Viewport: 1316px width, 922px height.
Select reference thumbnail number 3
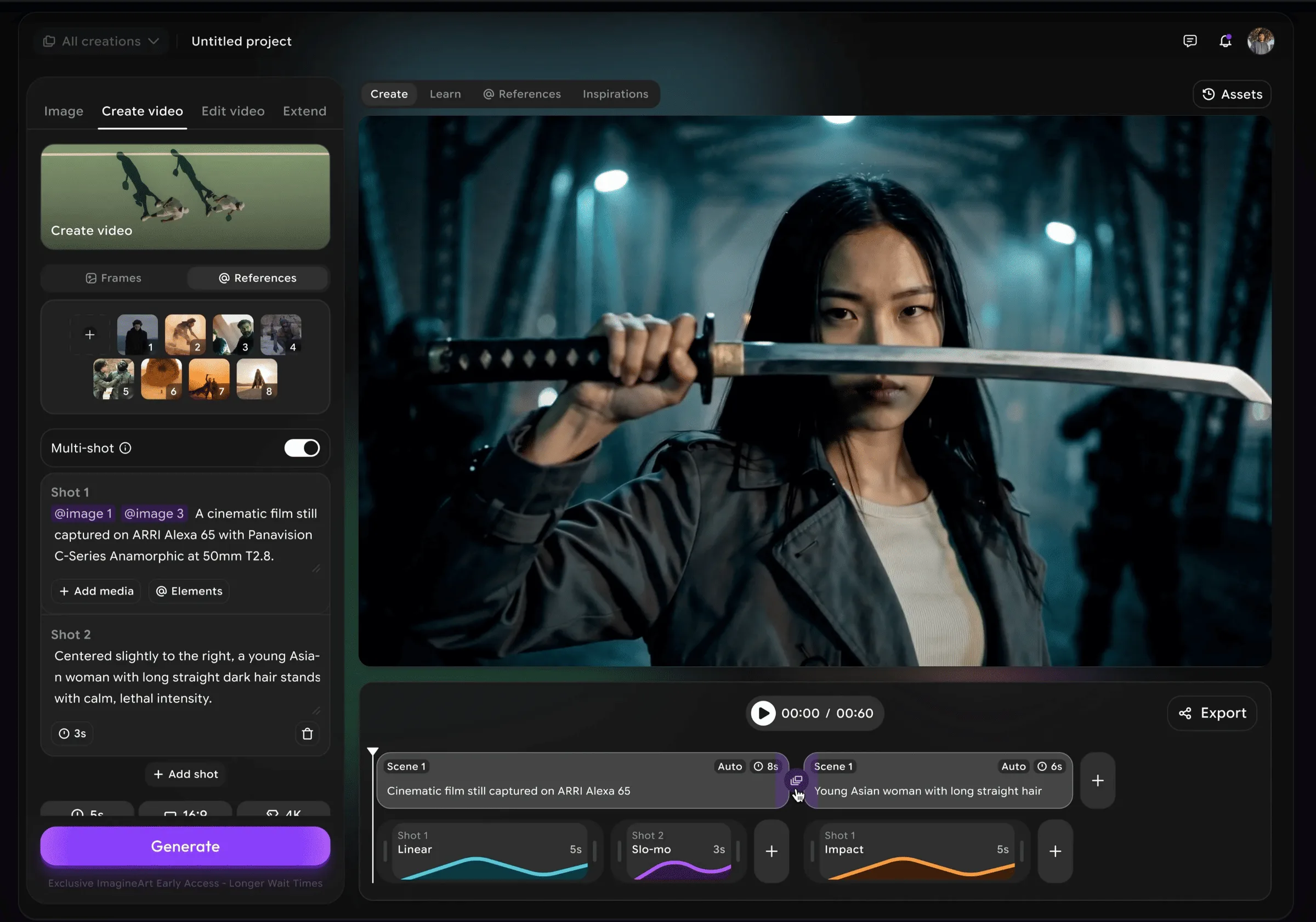pyautogui.click(x=232, y=334)
